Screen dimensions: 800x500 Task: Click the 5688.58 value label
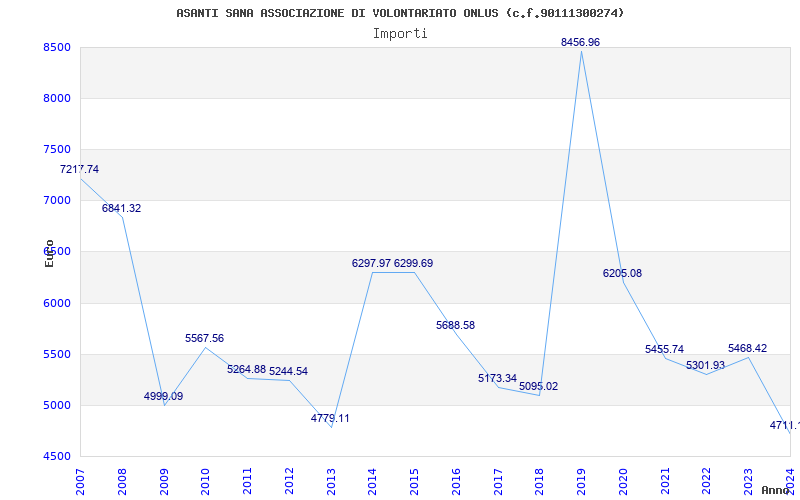455,325
